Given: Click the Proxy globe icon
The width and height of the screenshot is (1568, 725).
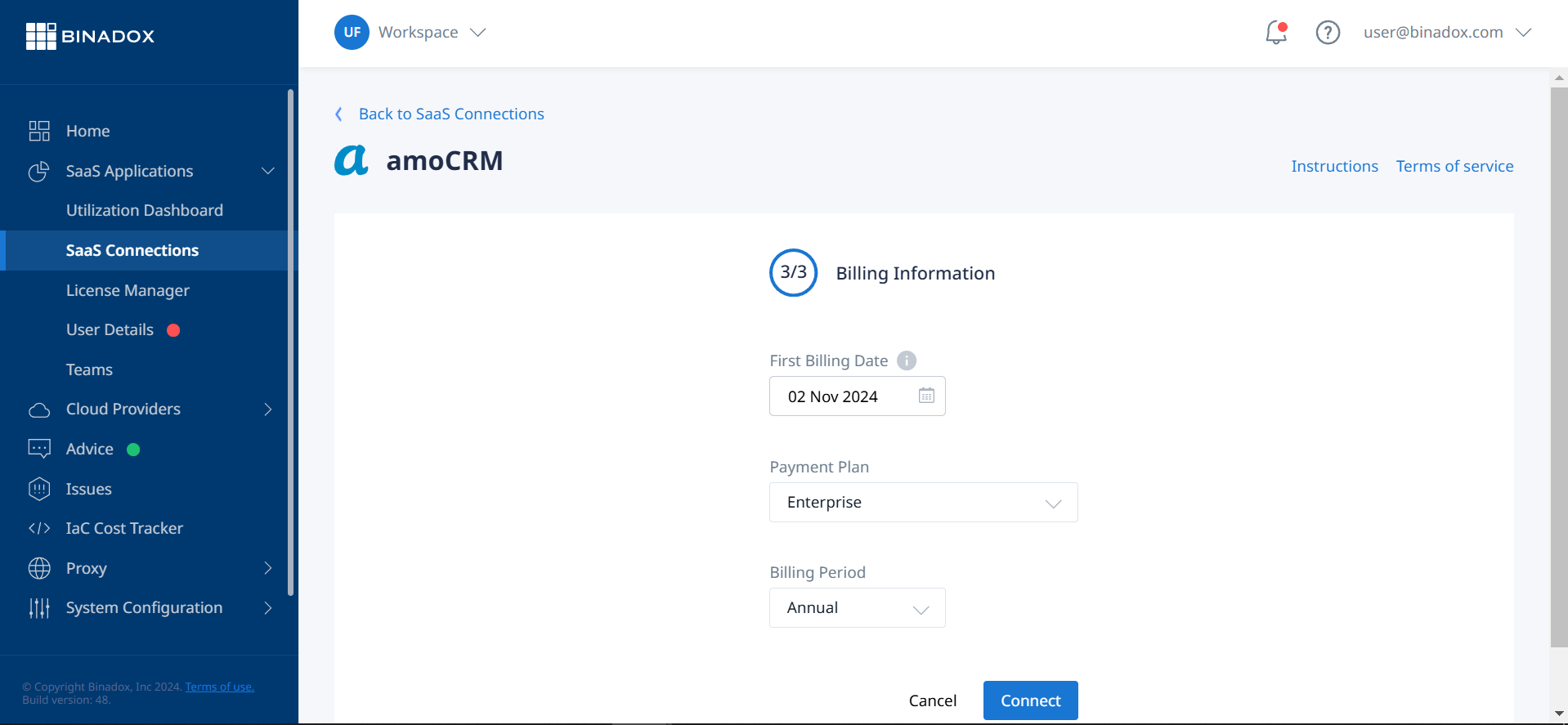Looking at the screenshot, I should 39,568.
